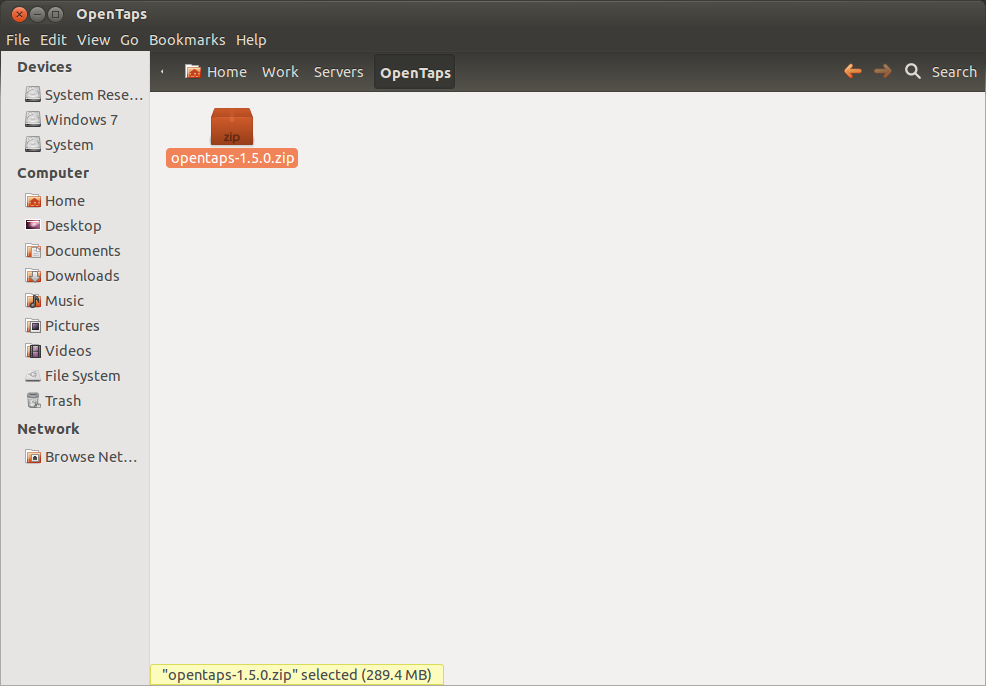Open the Pictures folder from sidebar

(x=72, y=325)
